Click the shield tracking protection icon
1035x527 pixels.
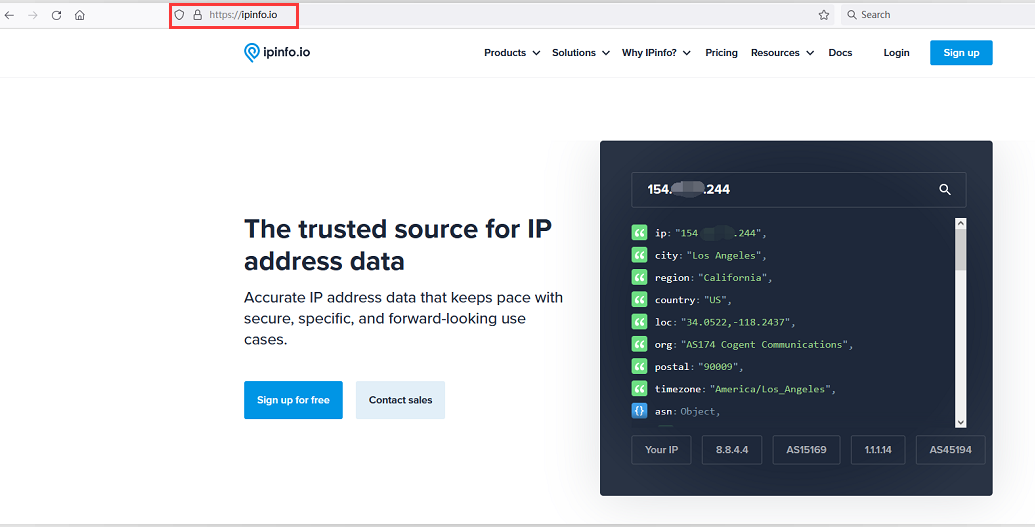click(x=179, y=15)
